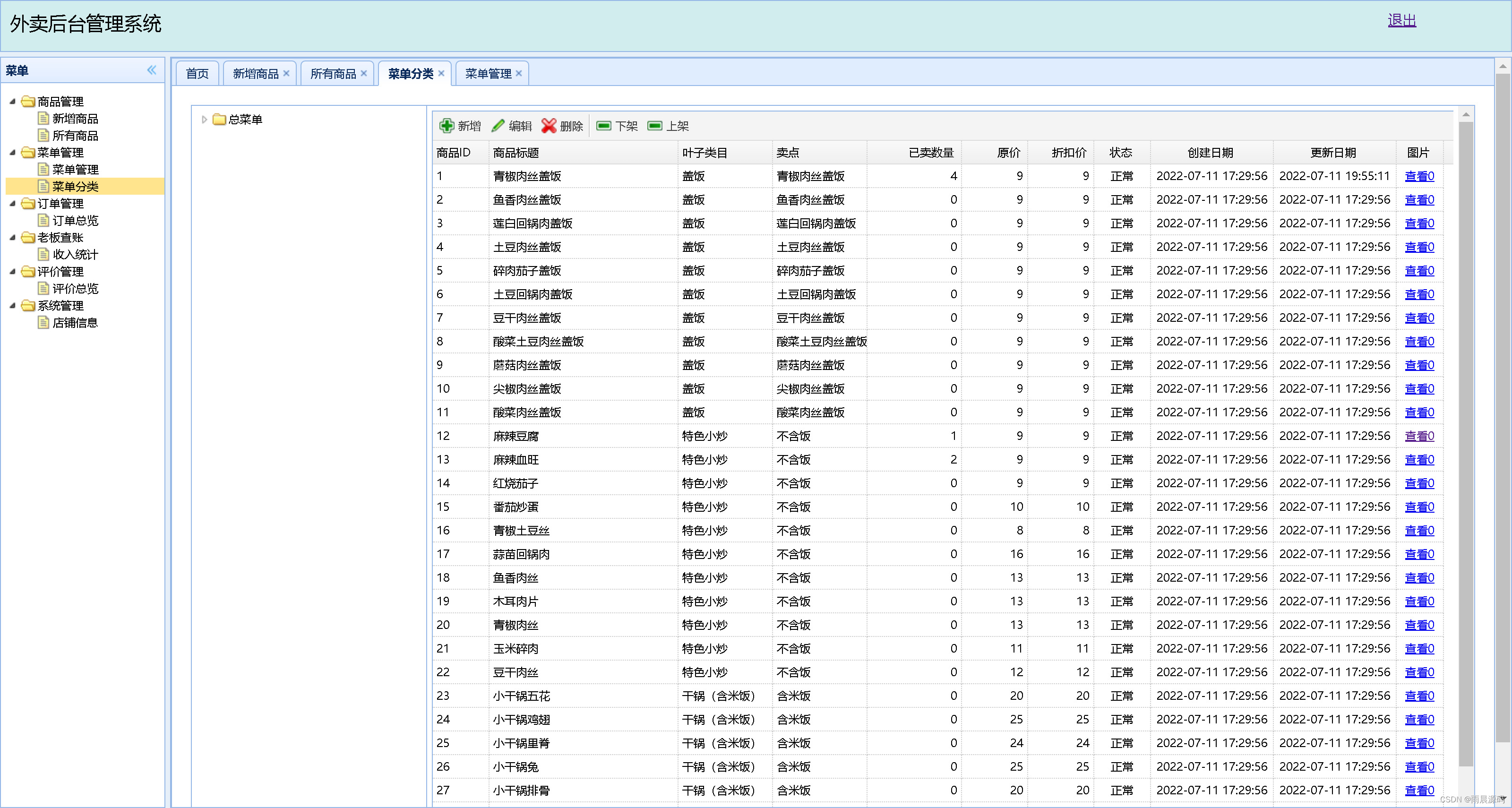Collapse the 评价管理 tree node

click(x=12, y=272)
